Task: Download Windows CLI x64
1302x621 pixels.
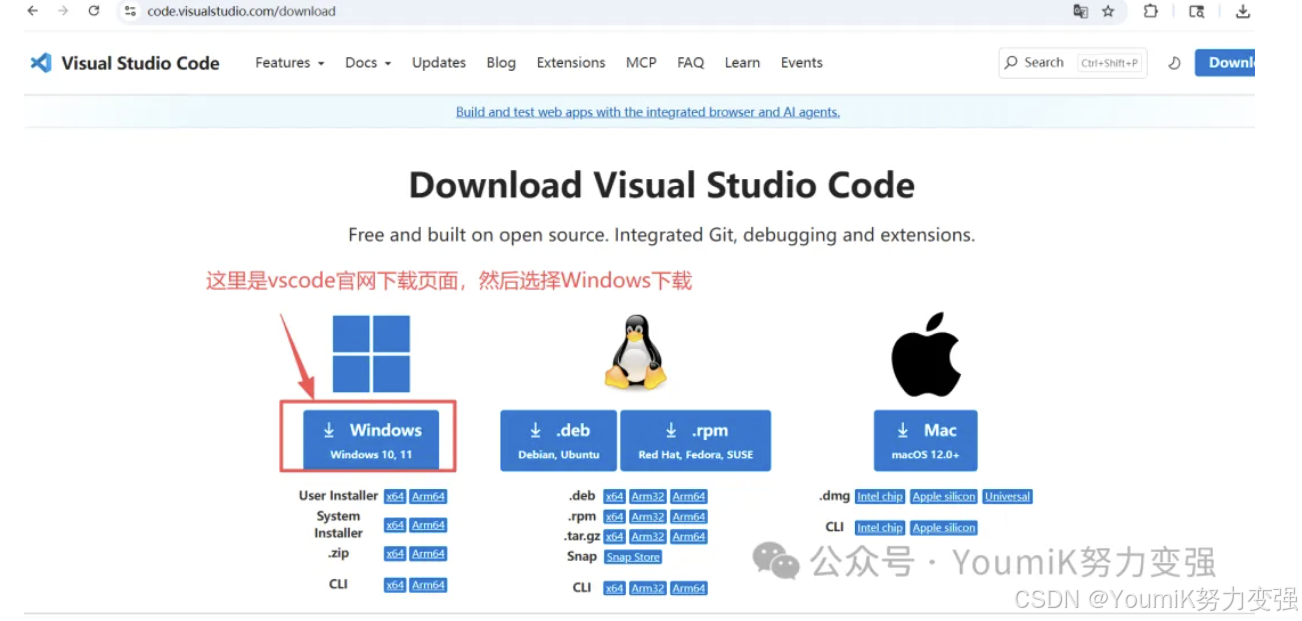Action: pyautogui.click(x=395, y=585)
